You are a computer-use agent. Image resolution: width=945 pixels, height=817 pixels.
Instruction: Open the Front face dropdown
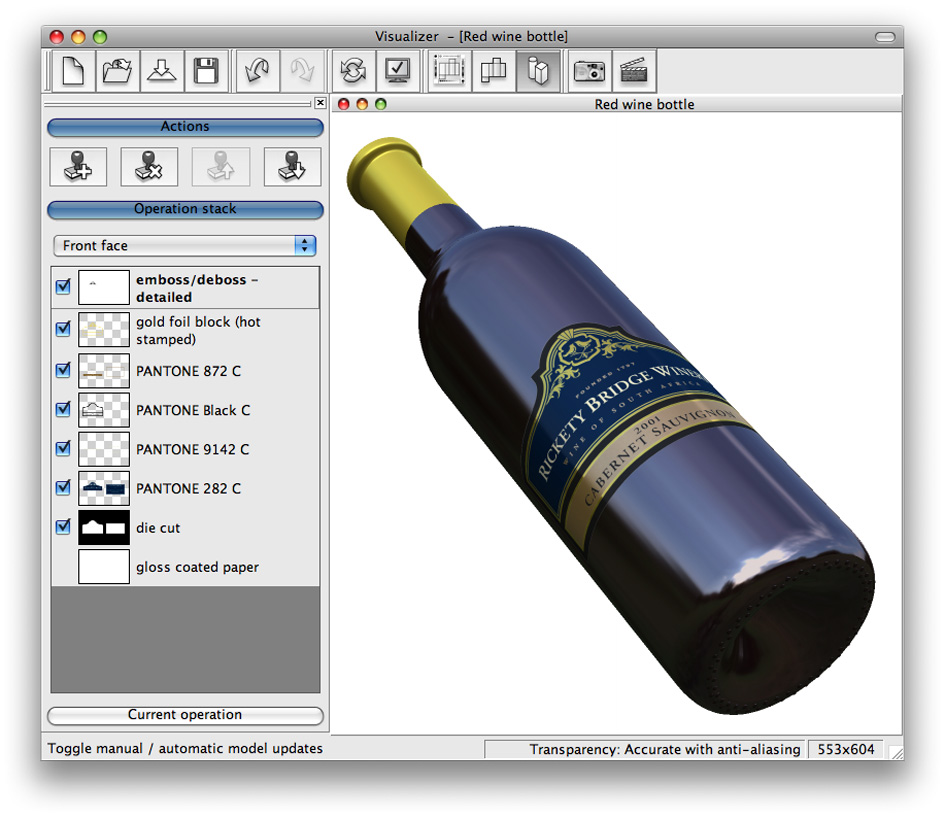[x=185, y=246]
